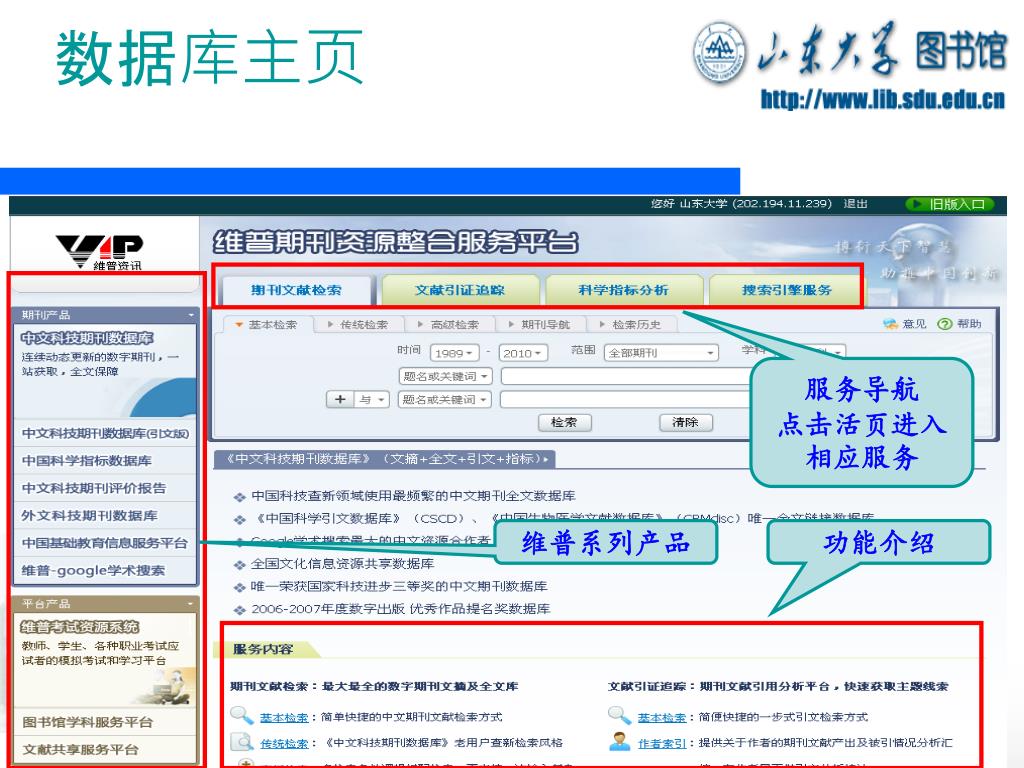Click the green 旧版入口 button

click(950, 204)
